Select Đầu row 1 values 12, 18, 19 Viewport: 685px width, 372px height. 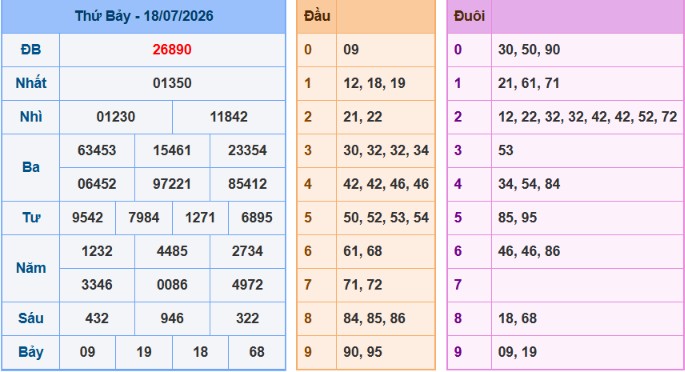(374, 83)
